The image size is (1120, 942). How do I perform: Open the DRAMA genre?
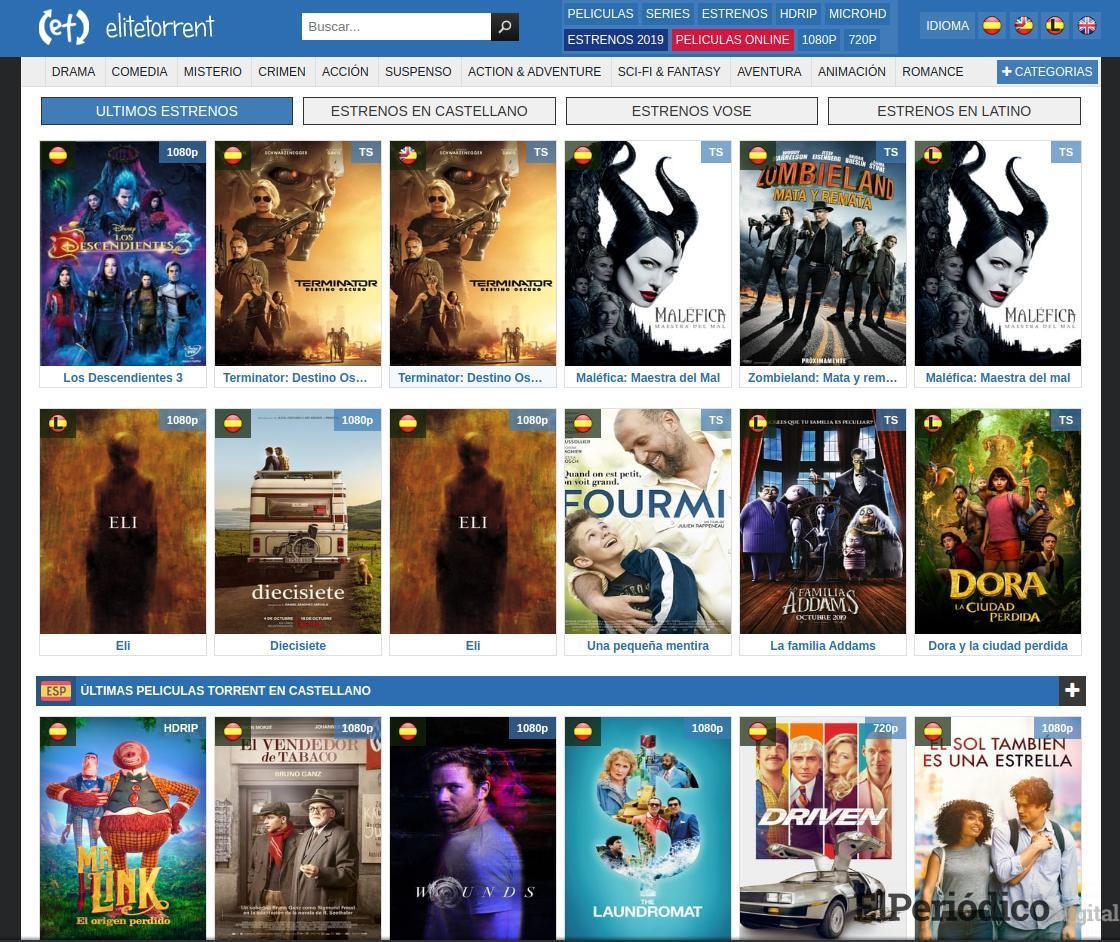74,71
